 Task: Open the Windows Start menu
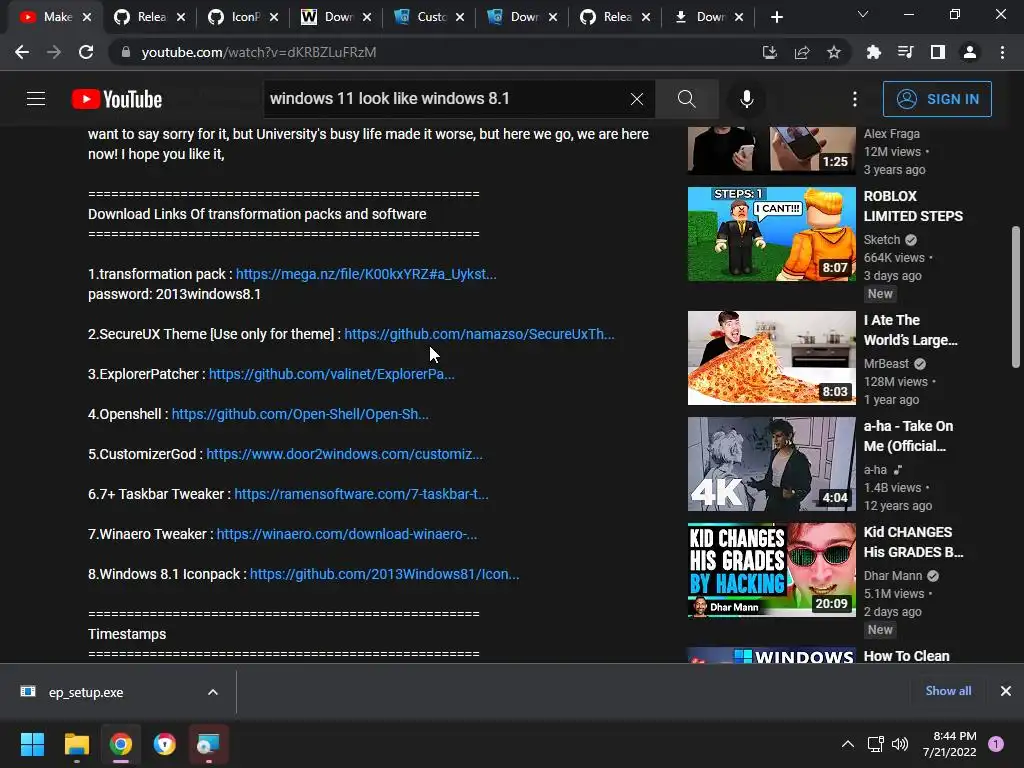coord(33,744)
